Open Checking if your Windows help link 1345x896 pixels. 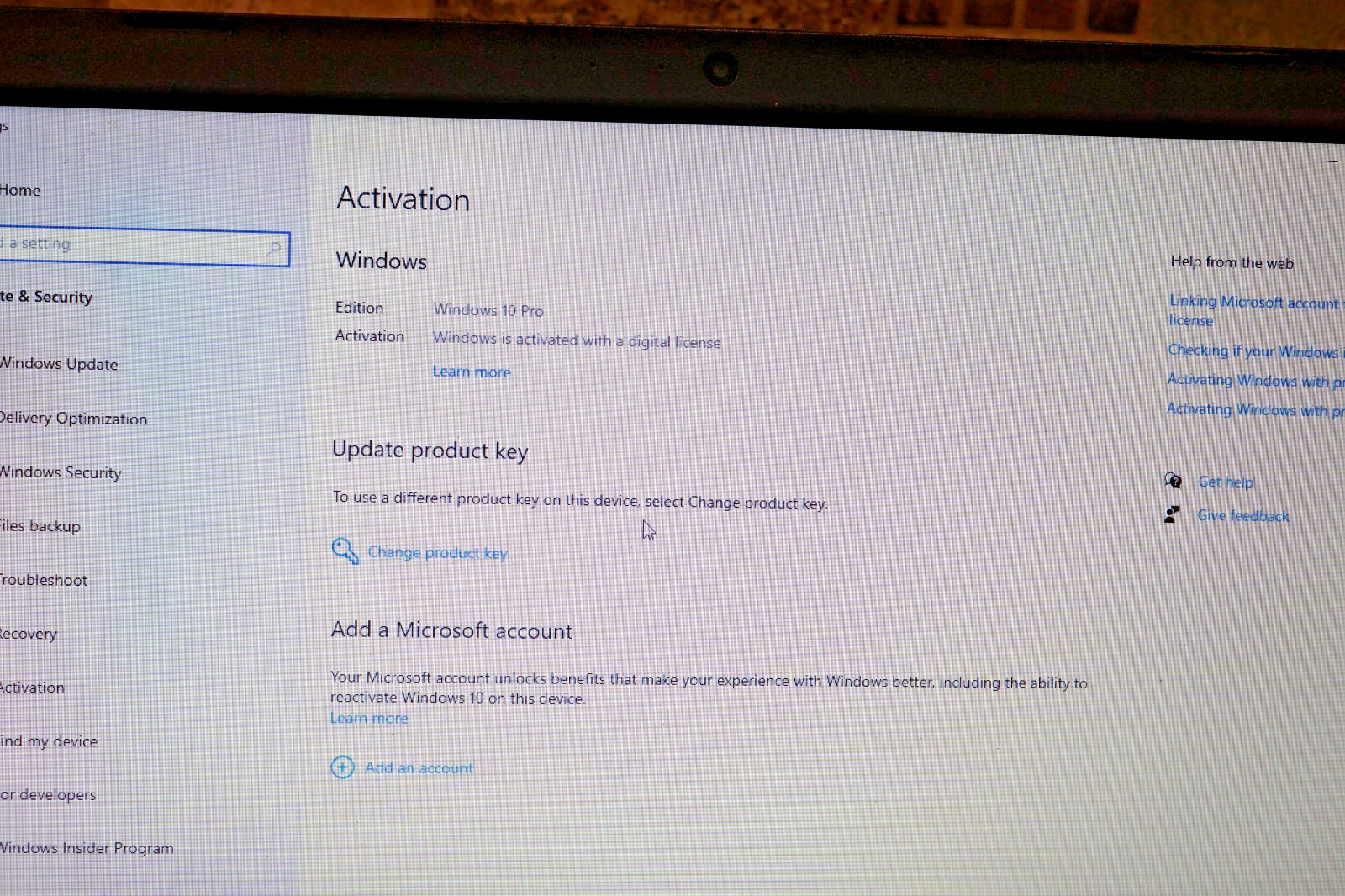[x=1256, y=351]
